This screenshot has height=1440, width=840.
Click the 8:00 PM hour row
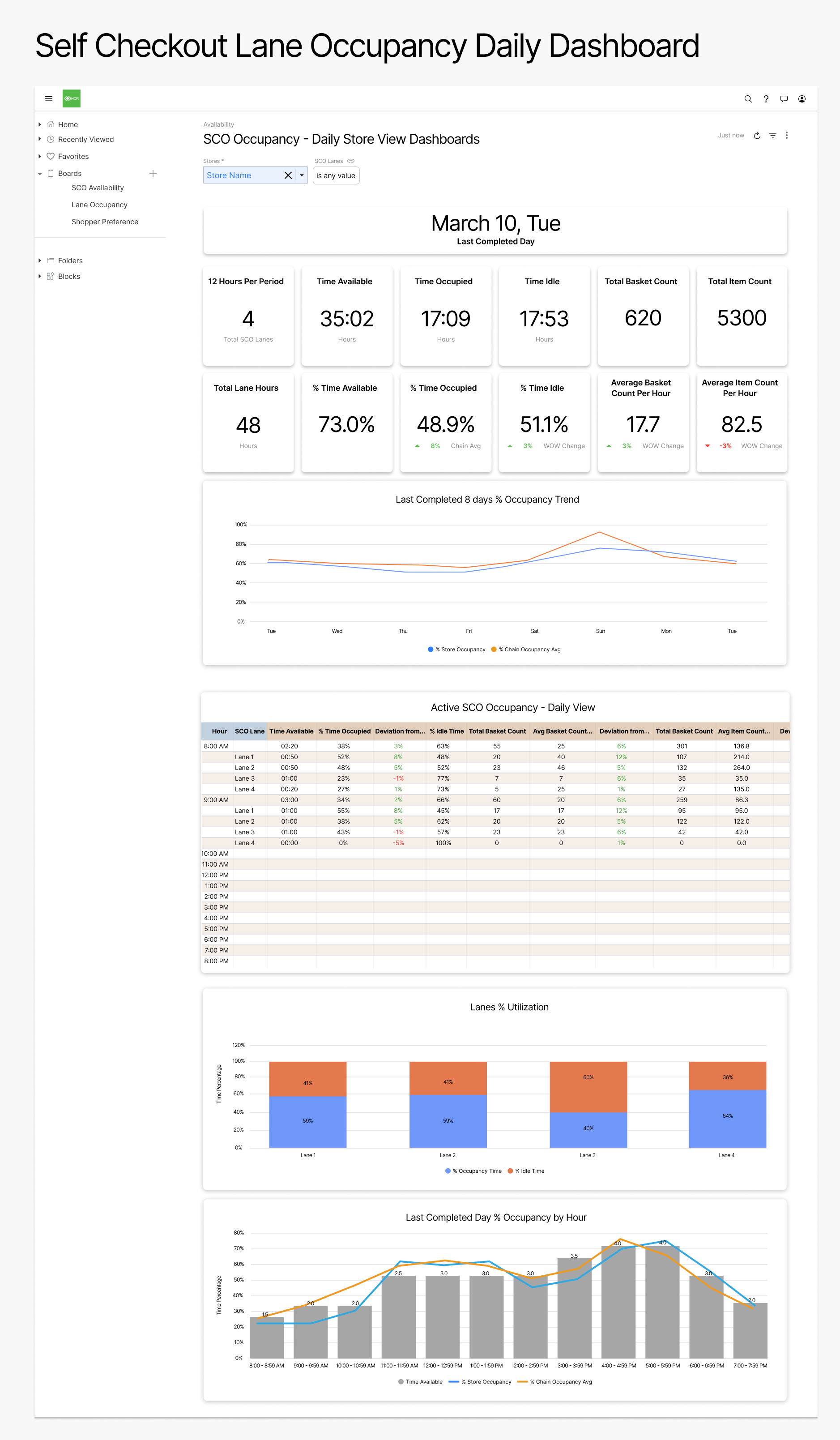[495, 961]
